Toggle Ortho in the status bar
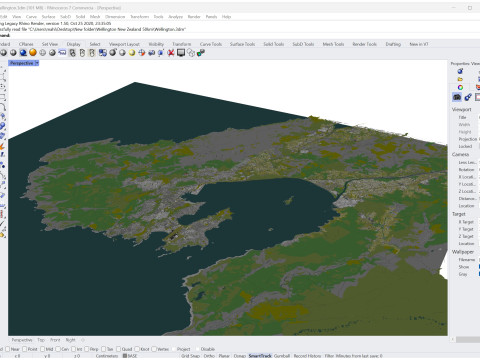The height and width of the screenshot is (360, 480). coord(209,356)
